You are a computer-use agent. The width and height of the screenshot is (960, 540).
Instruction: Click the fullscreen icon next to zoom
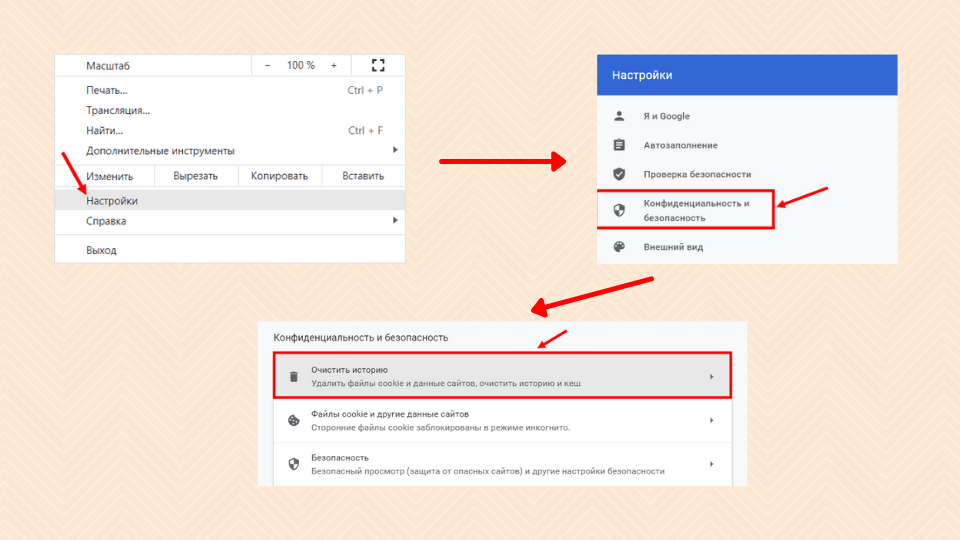378,65
